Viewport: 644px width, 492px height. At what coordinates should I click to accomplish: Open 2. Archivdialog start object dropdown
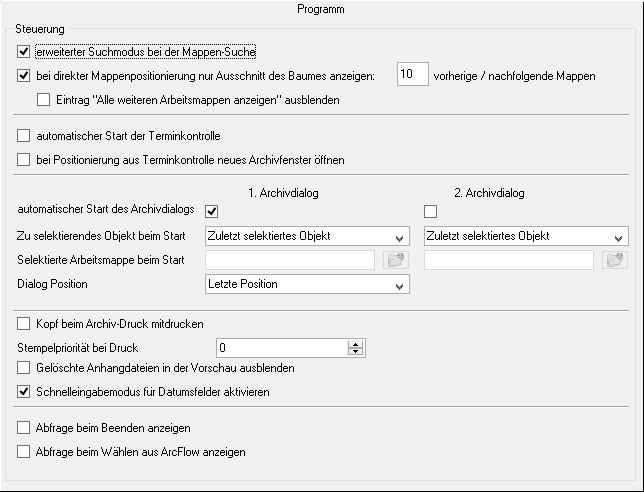[526, 236]
